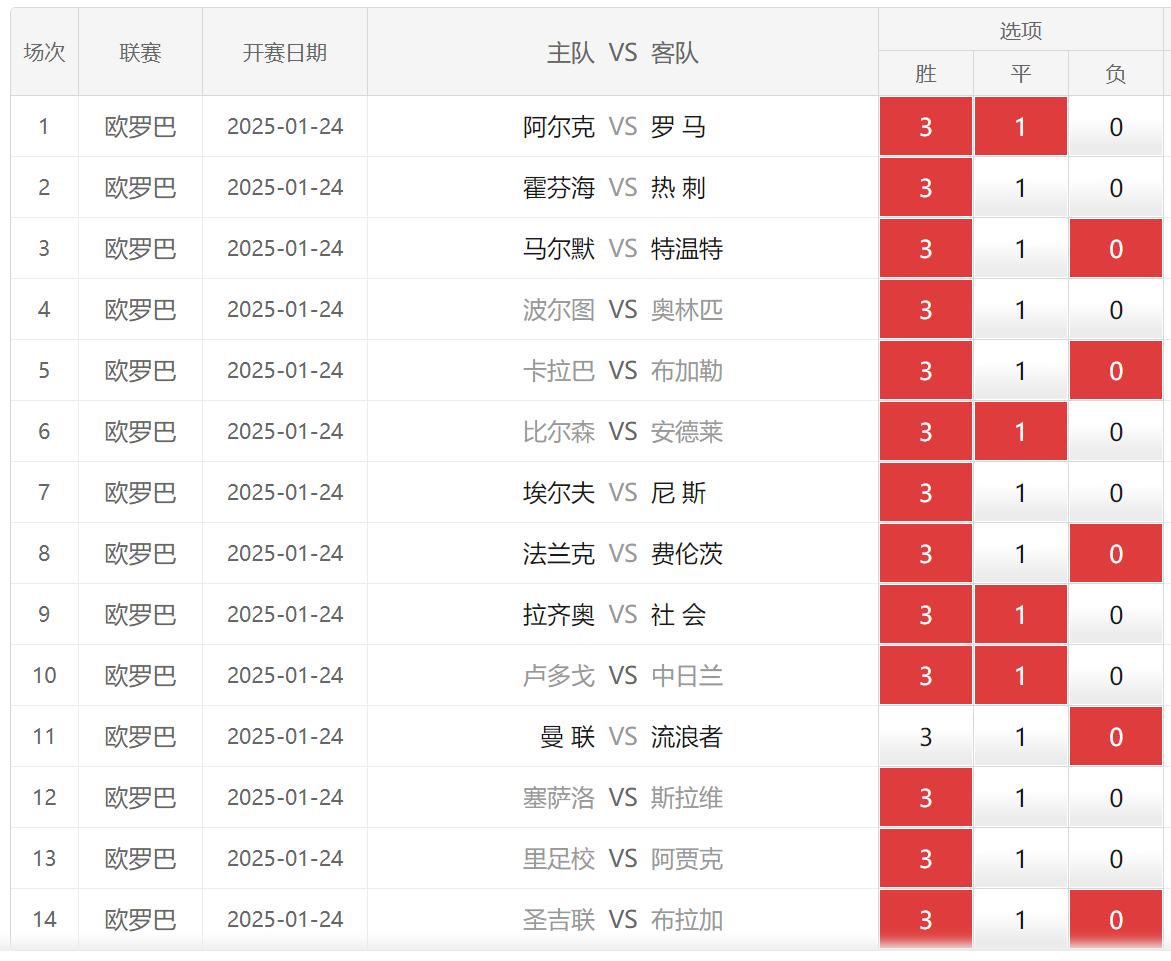
Task: Deselect draw option 1 for 比尔森 VS 安德莱
Action: coord(1020,432)
